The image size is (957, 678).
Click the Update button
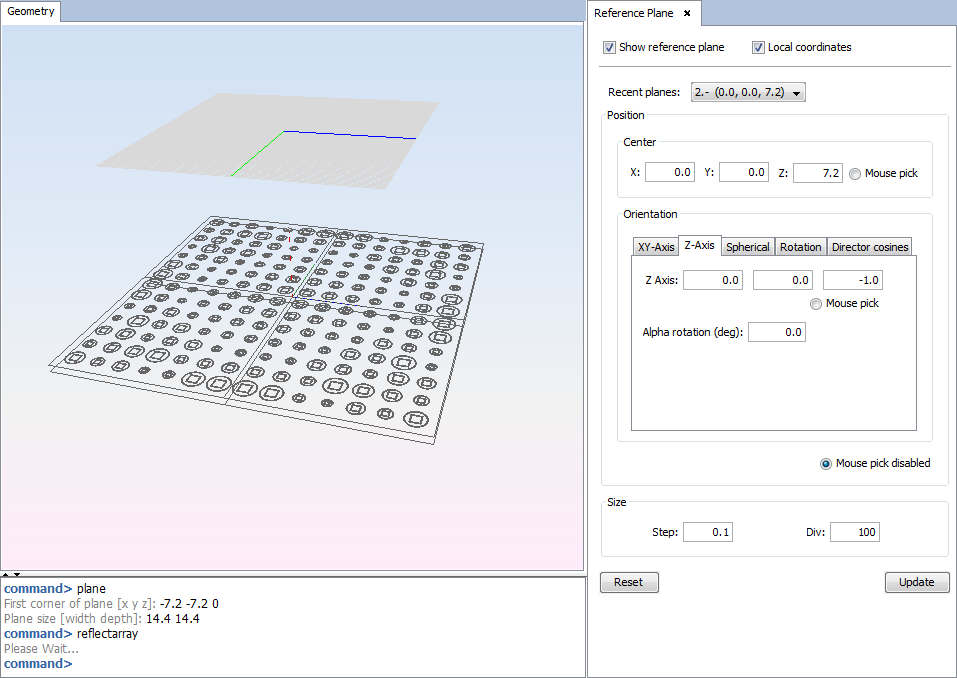pyautogui.click(x=917, y=582)
